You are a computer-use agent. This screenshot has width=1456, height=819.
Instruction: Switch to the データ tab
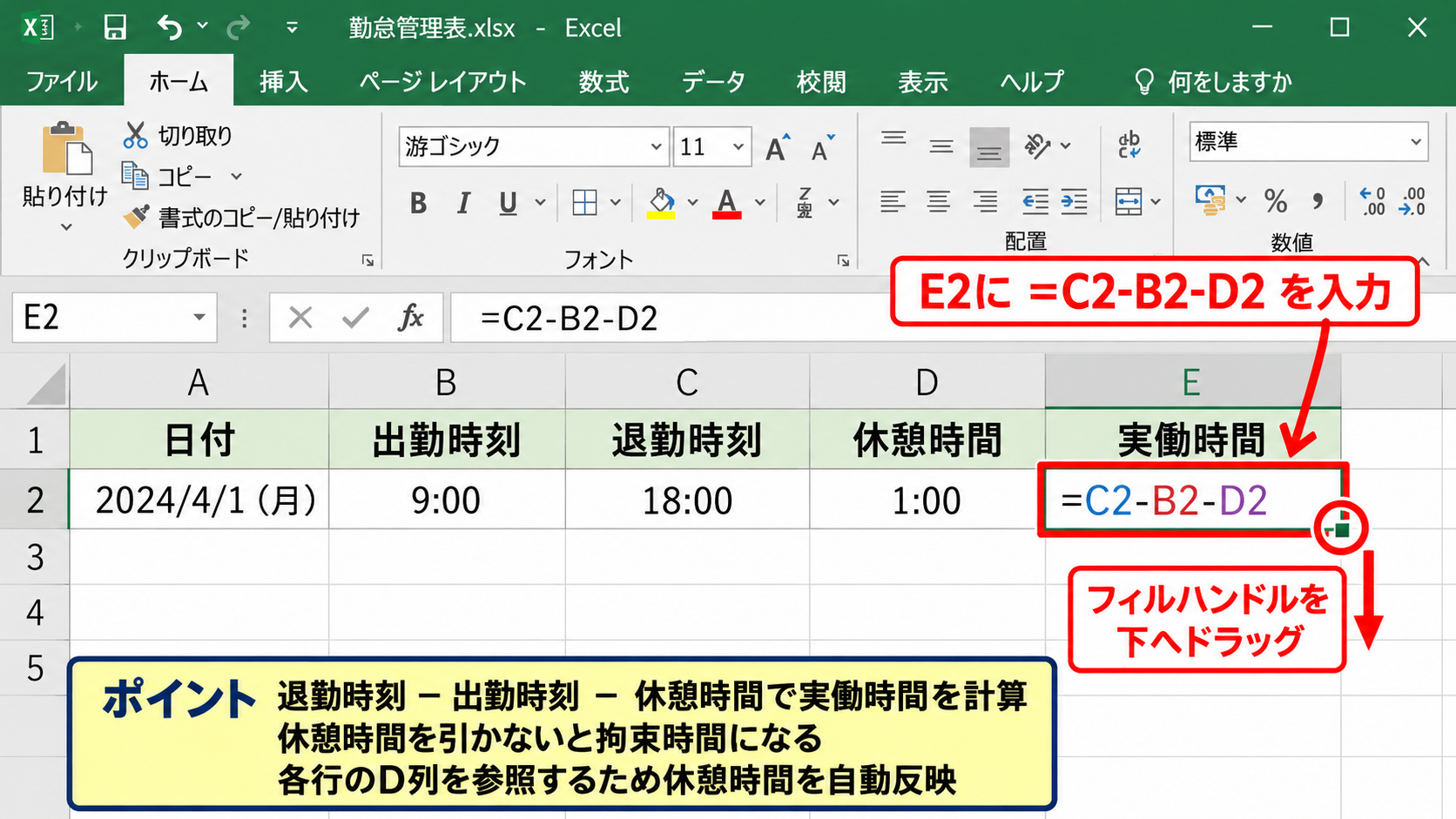click(x=712, y=82)
